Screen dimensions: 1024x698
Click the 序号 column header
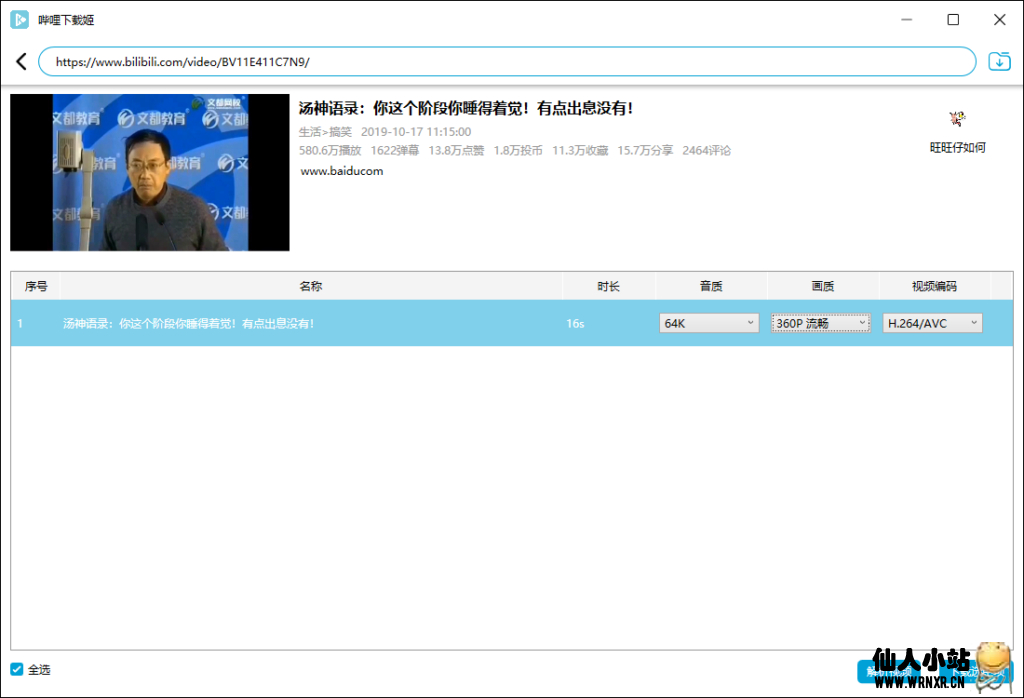pyautogui.click(x=36, y=286)
